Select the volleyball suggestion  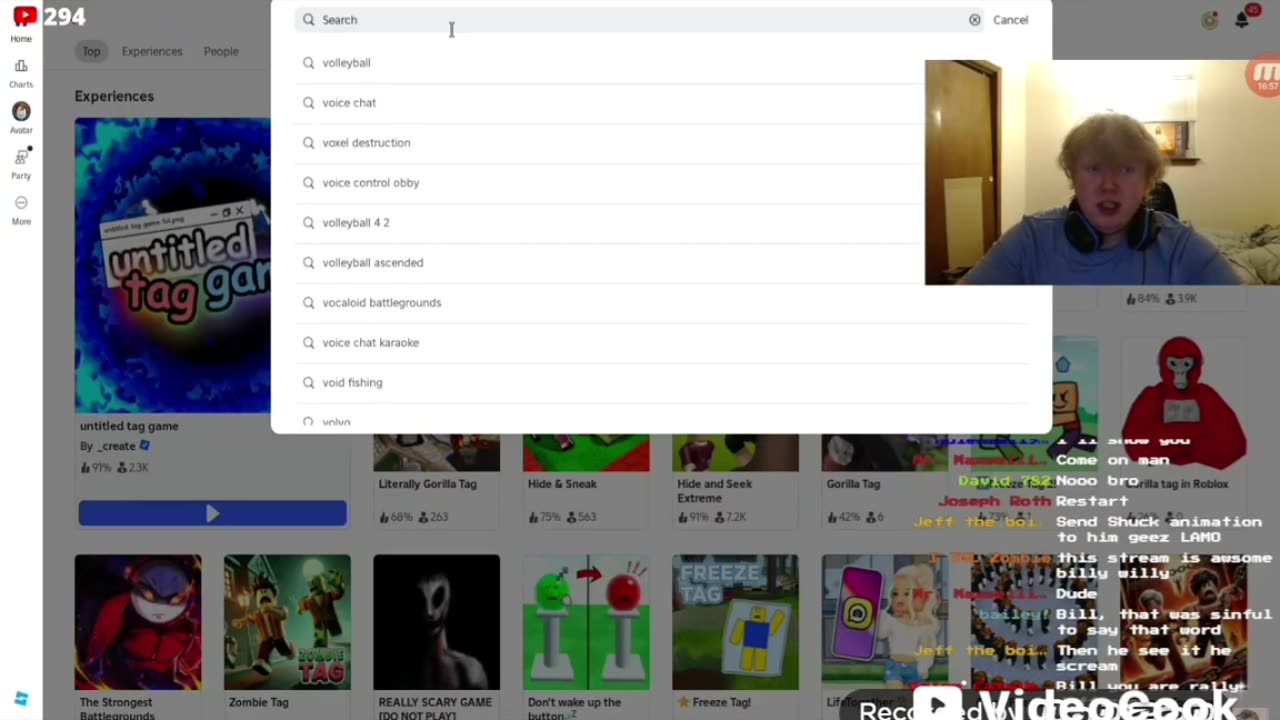(x=661, y=63)
